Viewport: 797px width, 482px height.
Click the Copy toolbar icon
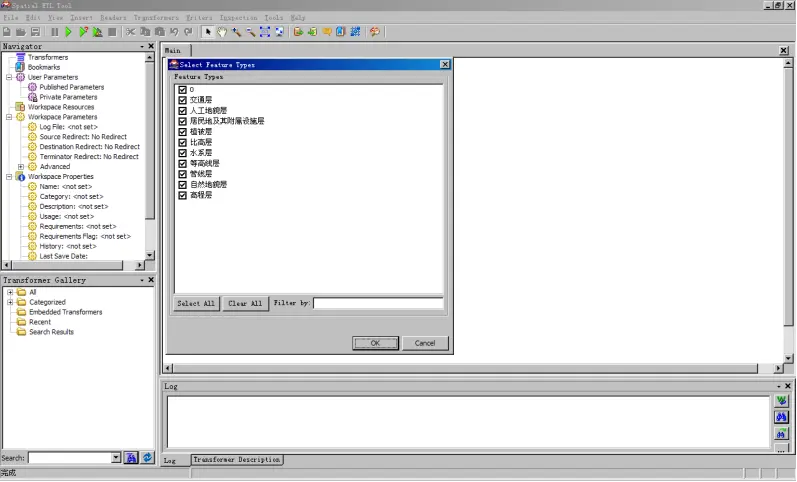coord(145,32)
